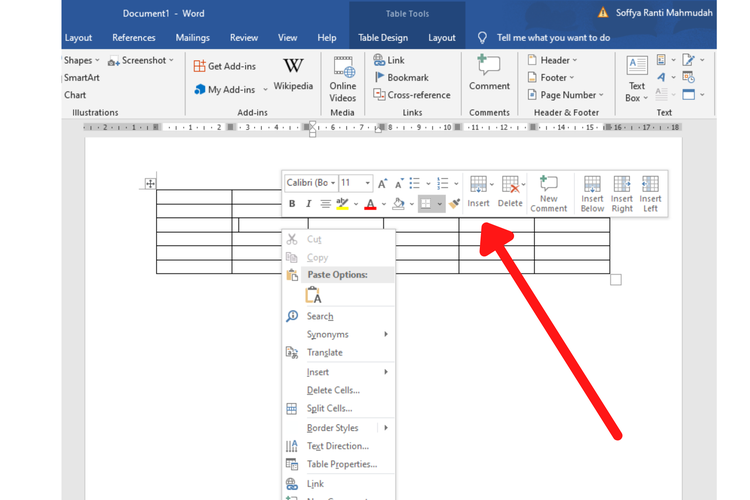
Task: Open the Wikipedia add-in
Action: pos(293,74)
